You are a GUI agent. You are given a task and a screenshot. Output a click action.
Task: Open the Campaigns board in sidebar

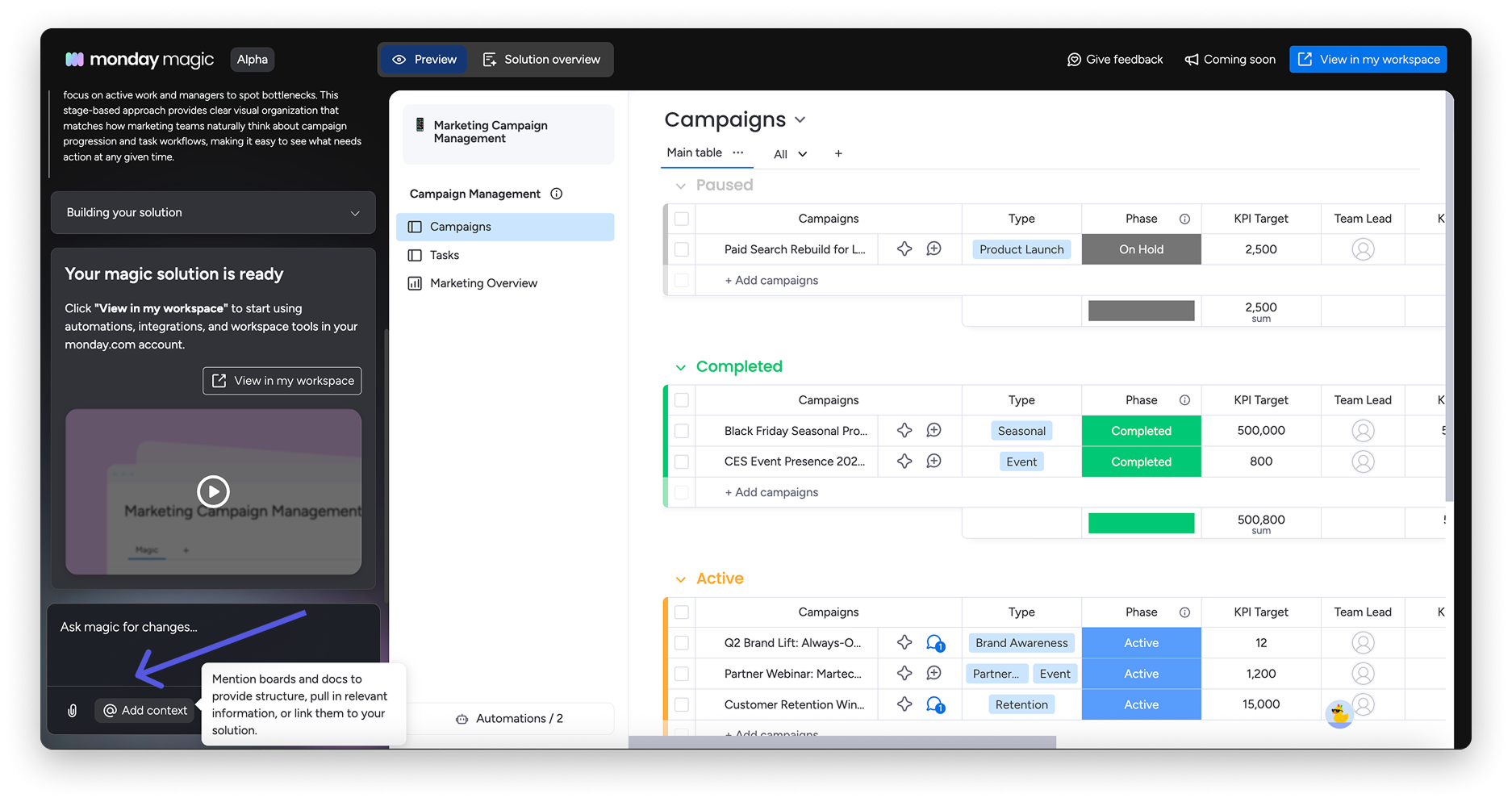[x=505, y=227]
